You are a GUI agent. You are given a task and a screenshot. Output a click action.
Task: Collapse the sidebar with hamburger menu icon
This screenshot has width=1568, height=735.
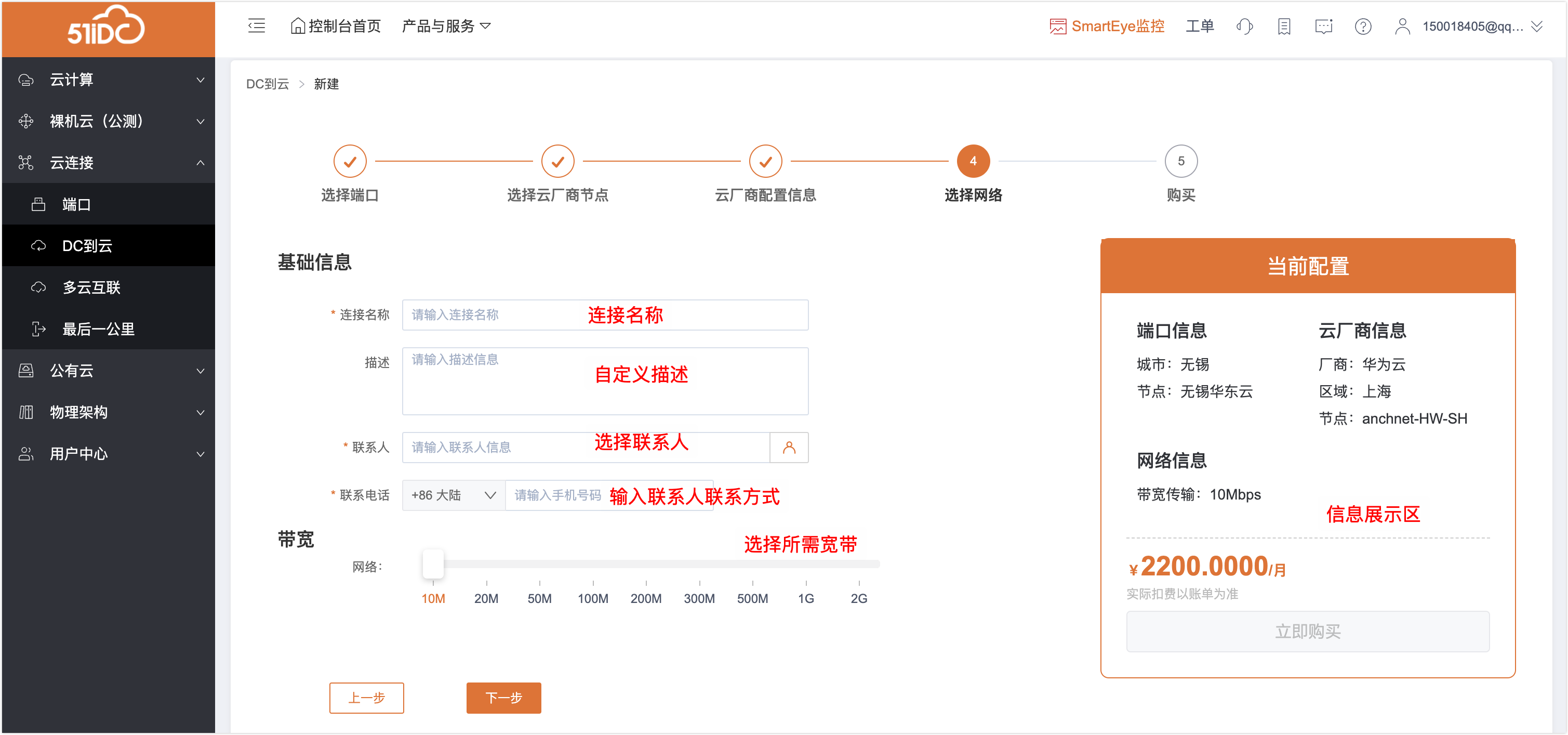coord(256,25)
